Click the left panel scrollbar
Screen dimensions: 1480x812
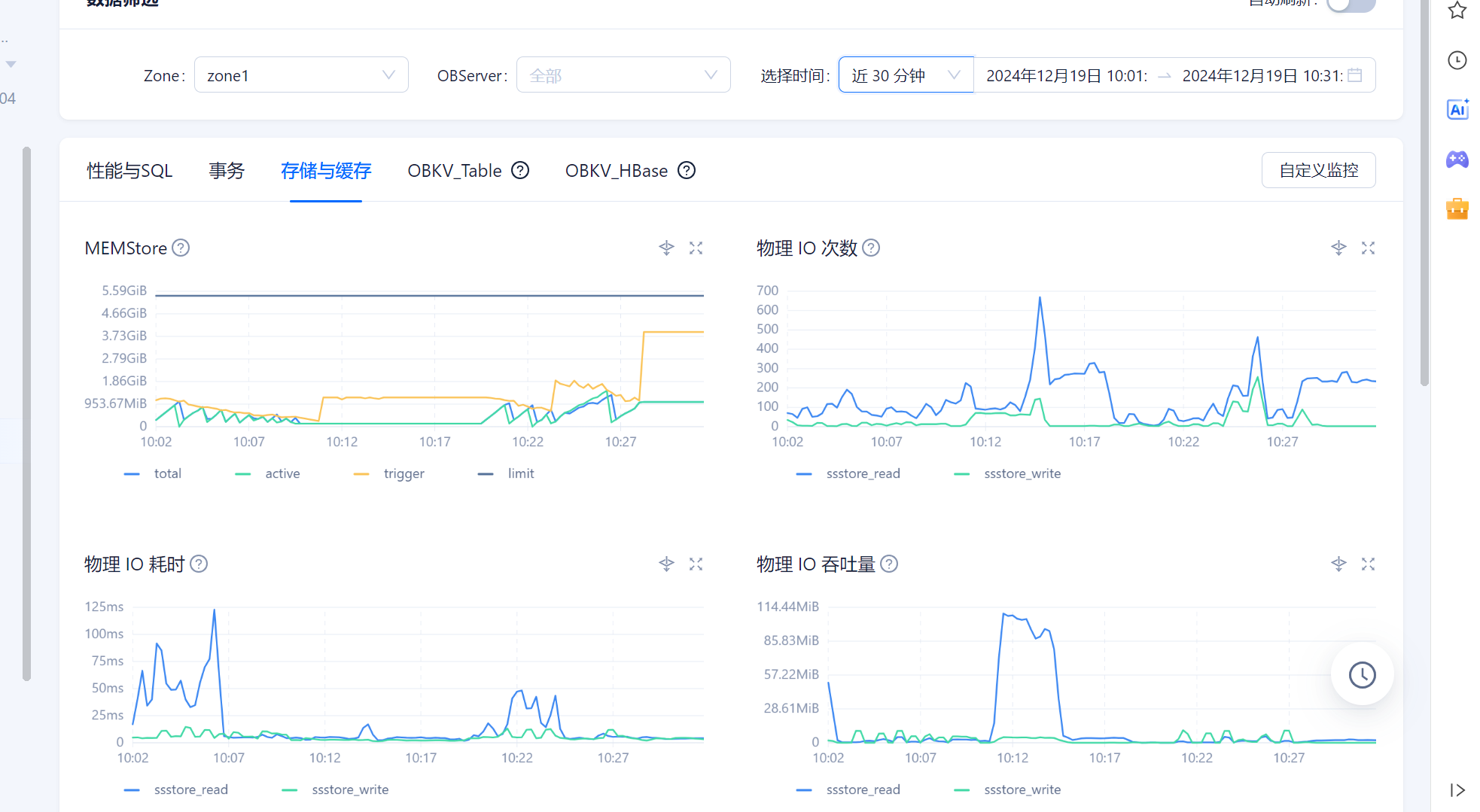tap(27, 414)
